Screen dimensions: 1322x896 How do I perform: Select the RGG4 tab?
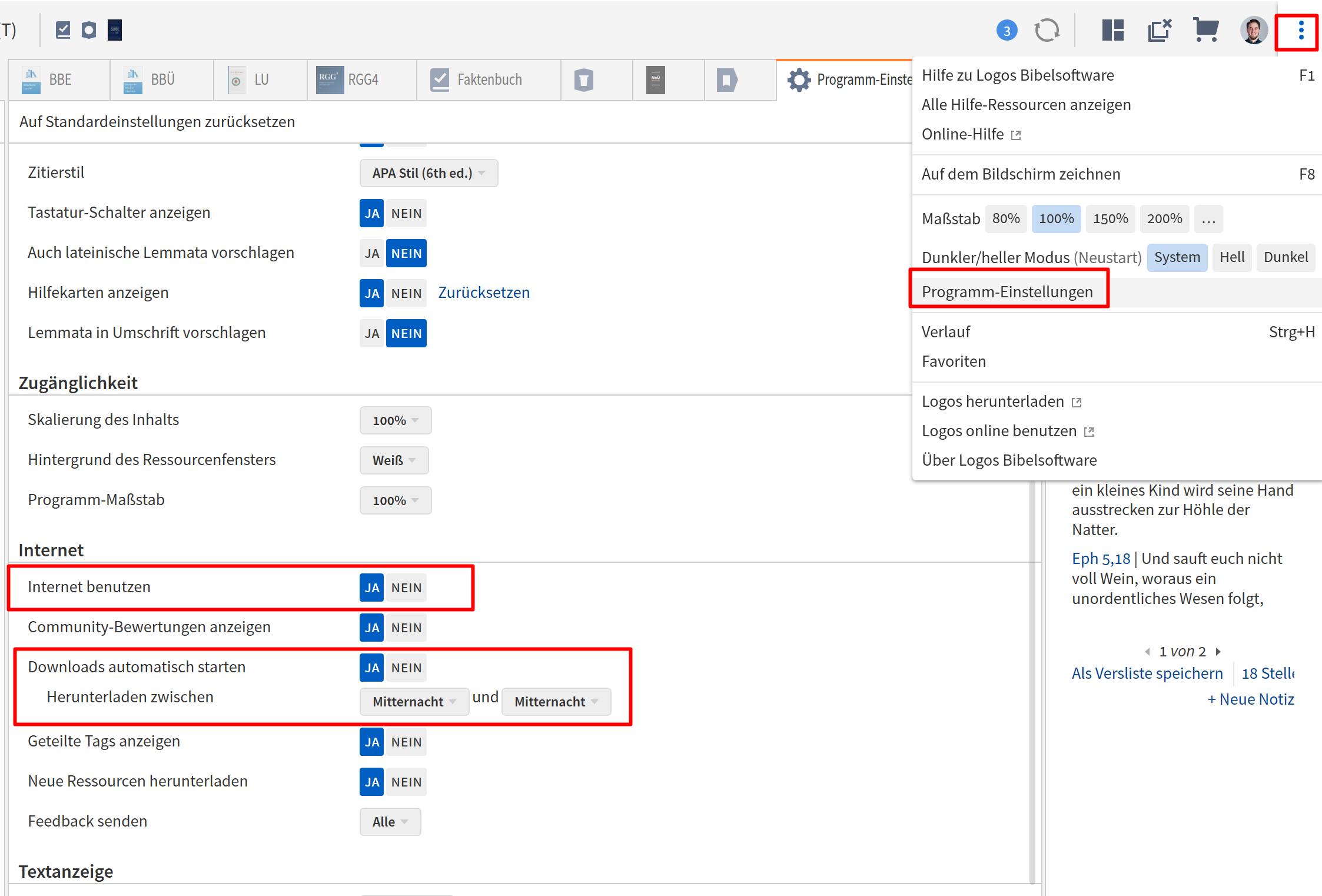click(x=362, y=80)
